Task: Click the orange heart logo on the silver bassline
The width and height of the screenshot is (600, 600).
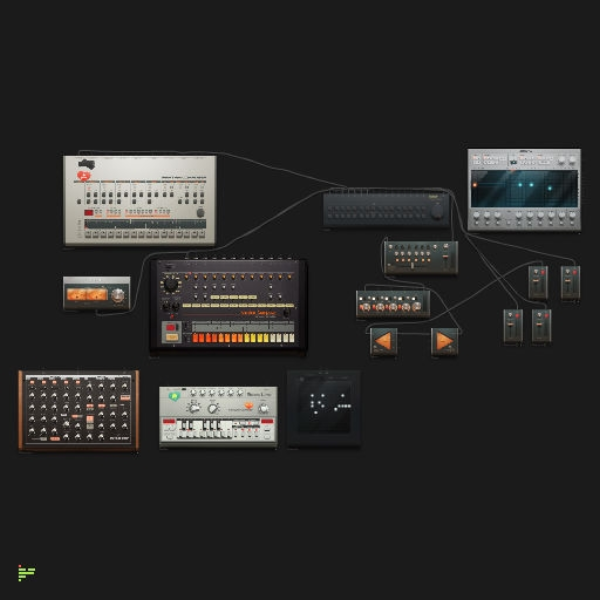Action: [x=249, y=405]
